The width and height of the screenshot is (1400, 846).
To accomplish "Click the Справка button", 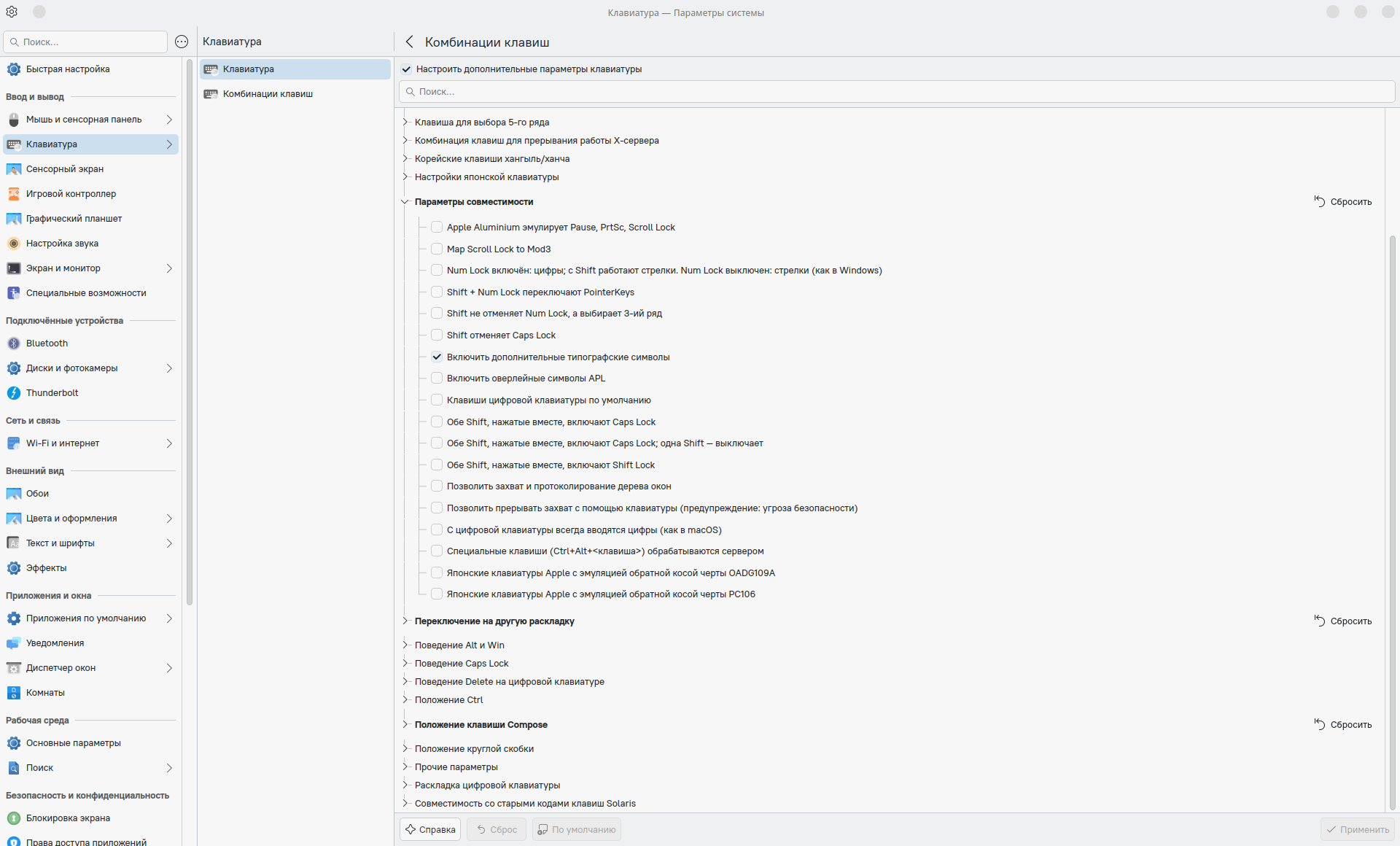I will tap(430, 829).
